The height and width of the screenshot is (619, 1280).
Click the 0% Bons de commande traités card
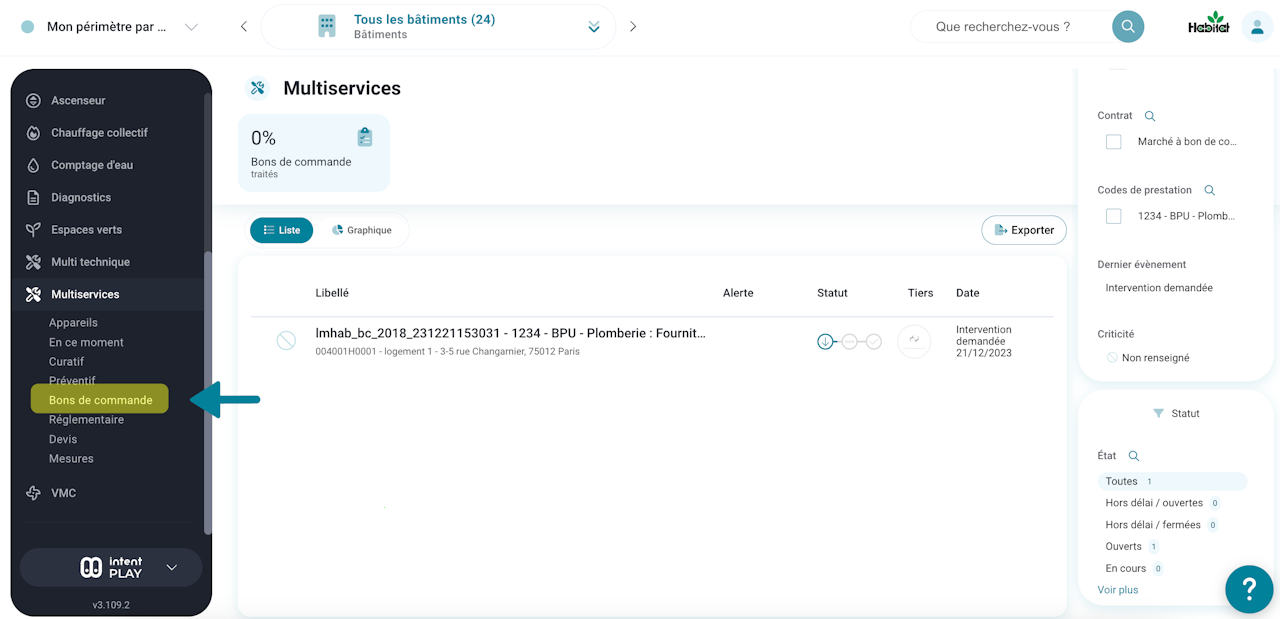pyautogui.click(x=314, y=153)
